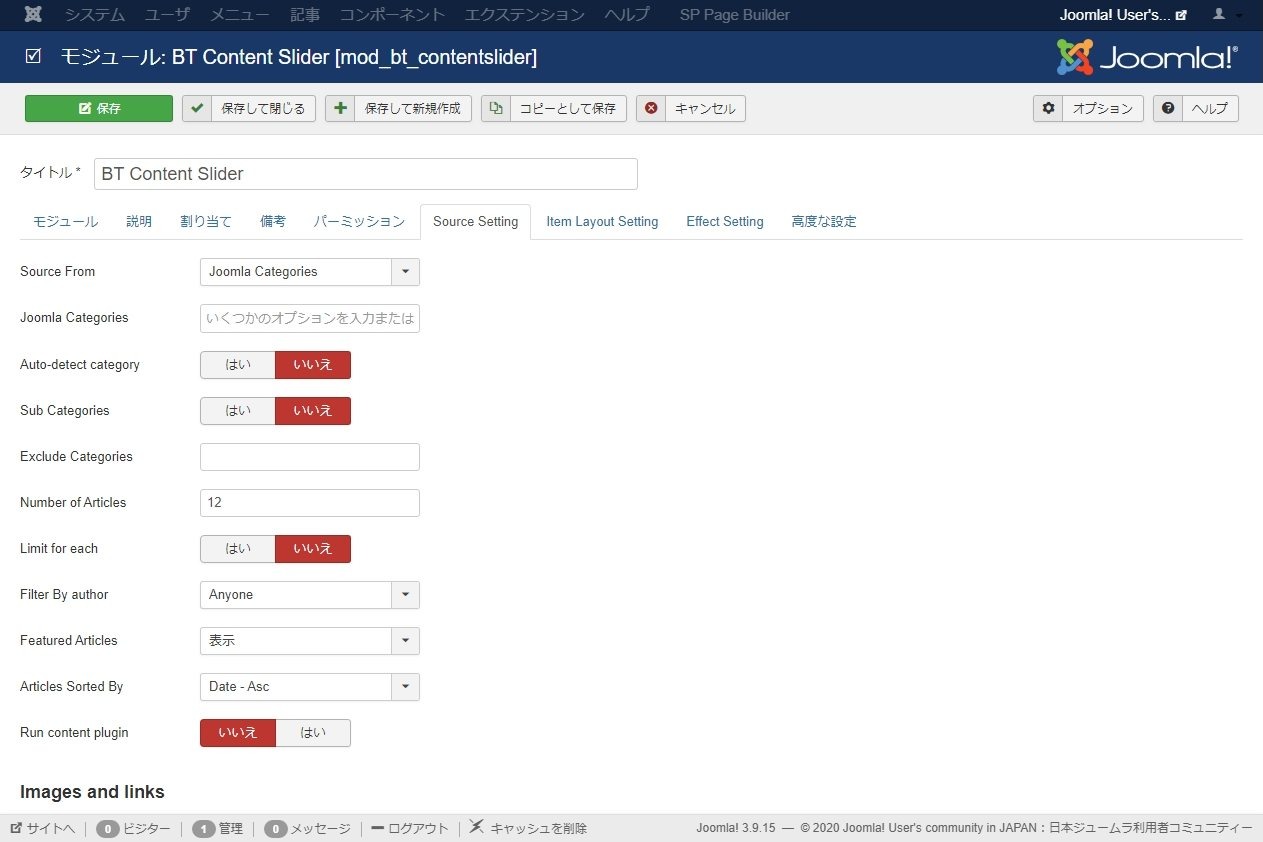Image resolution: width=1263 pixels, height=842 pixels.
Task: Turn on Run content plugin with はい
Action: tap(313, 733)
